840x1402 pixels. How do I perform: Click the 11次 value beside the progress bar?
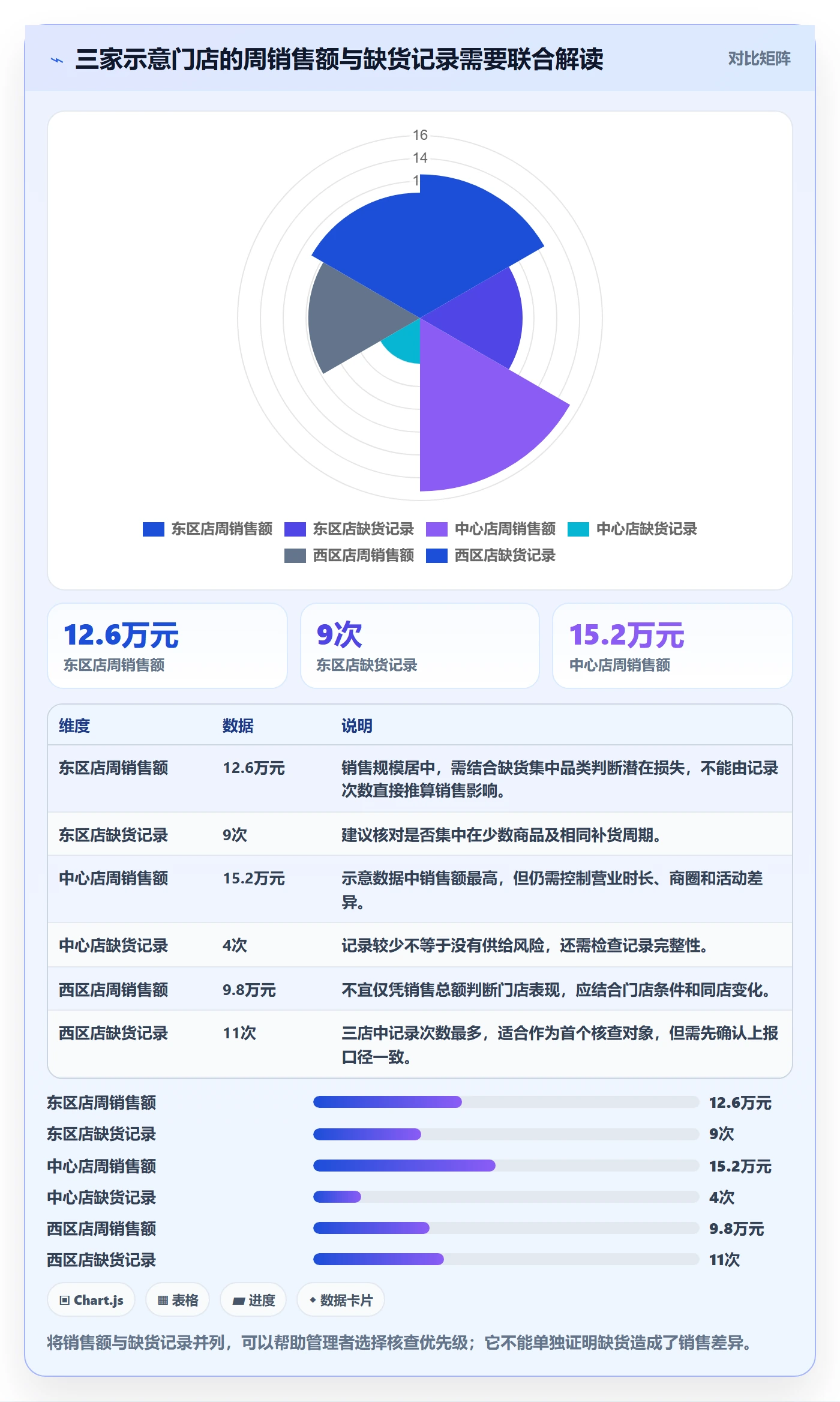click(x=725, y=1260)
